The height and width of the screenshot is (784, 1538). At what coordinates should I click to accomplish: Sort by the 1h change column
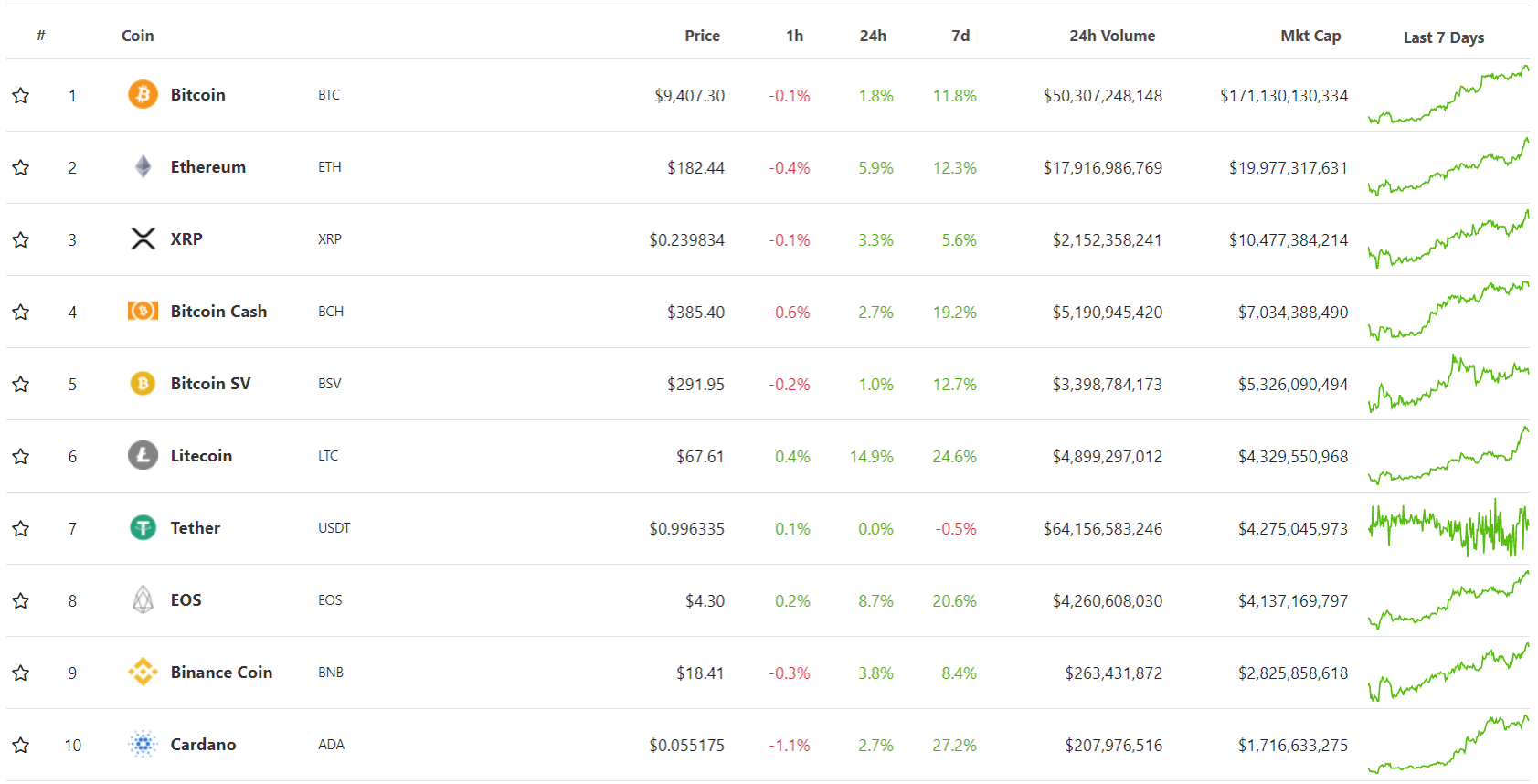tap(795, 36)
